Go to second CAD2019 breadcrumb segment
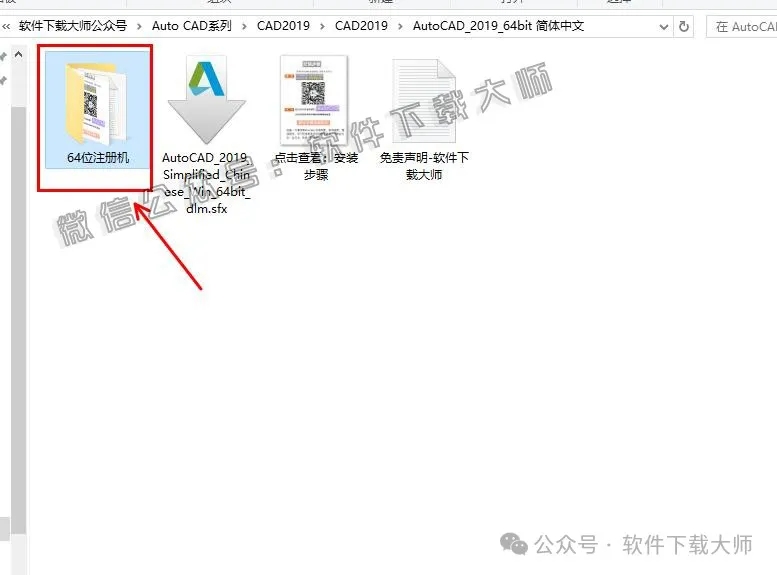This screenshot has width=777, height=575. (361, 26)
